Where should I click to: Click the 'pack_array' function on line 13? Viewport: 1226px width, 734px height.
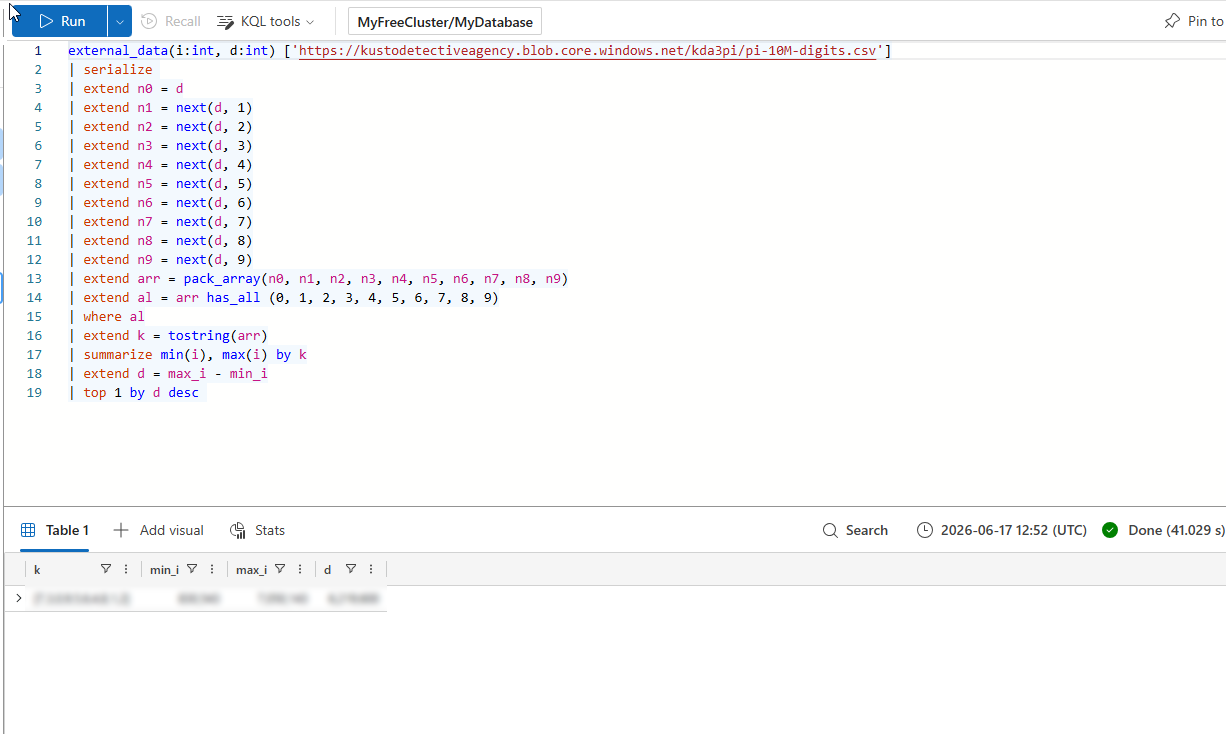(x=222, y=279)
